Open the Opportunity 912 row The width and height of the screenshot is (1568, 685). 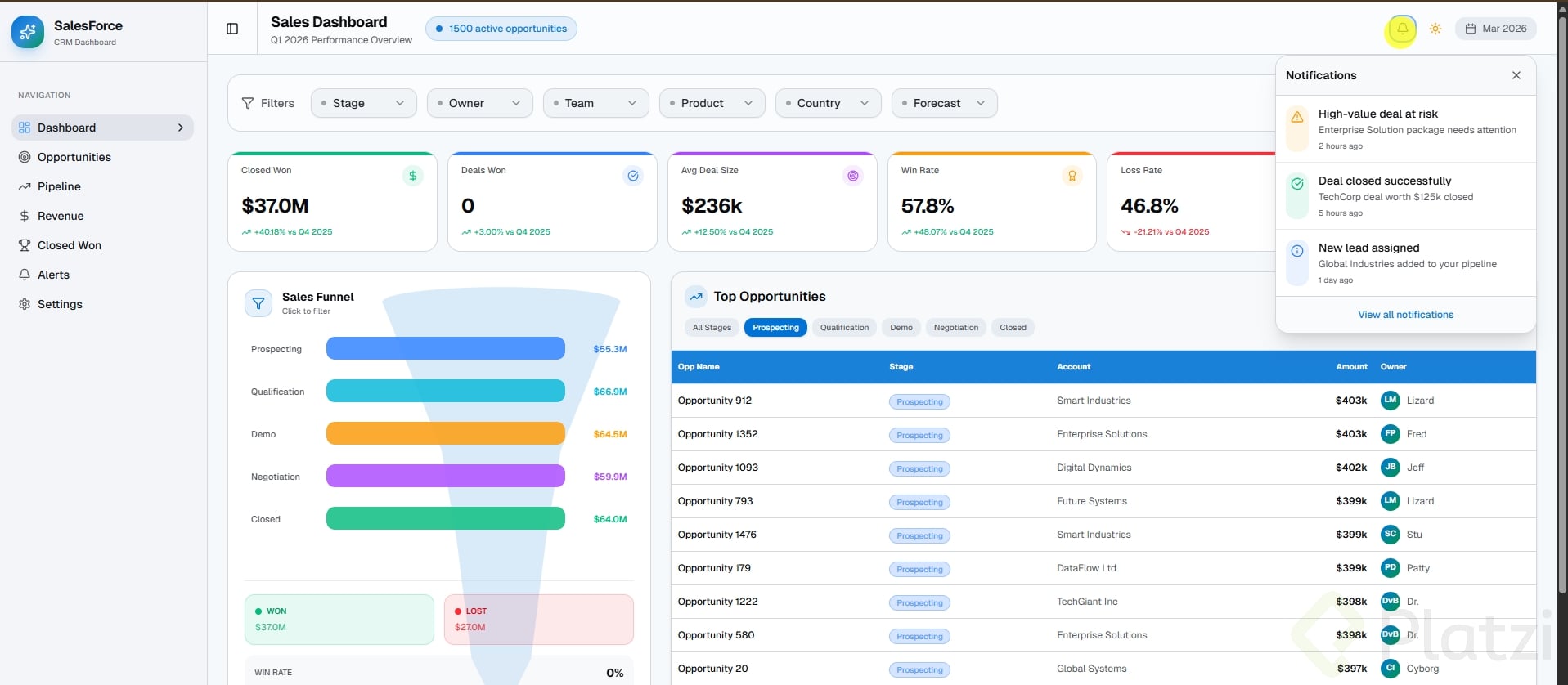[x=1103, y=401]
